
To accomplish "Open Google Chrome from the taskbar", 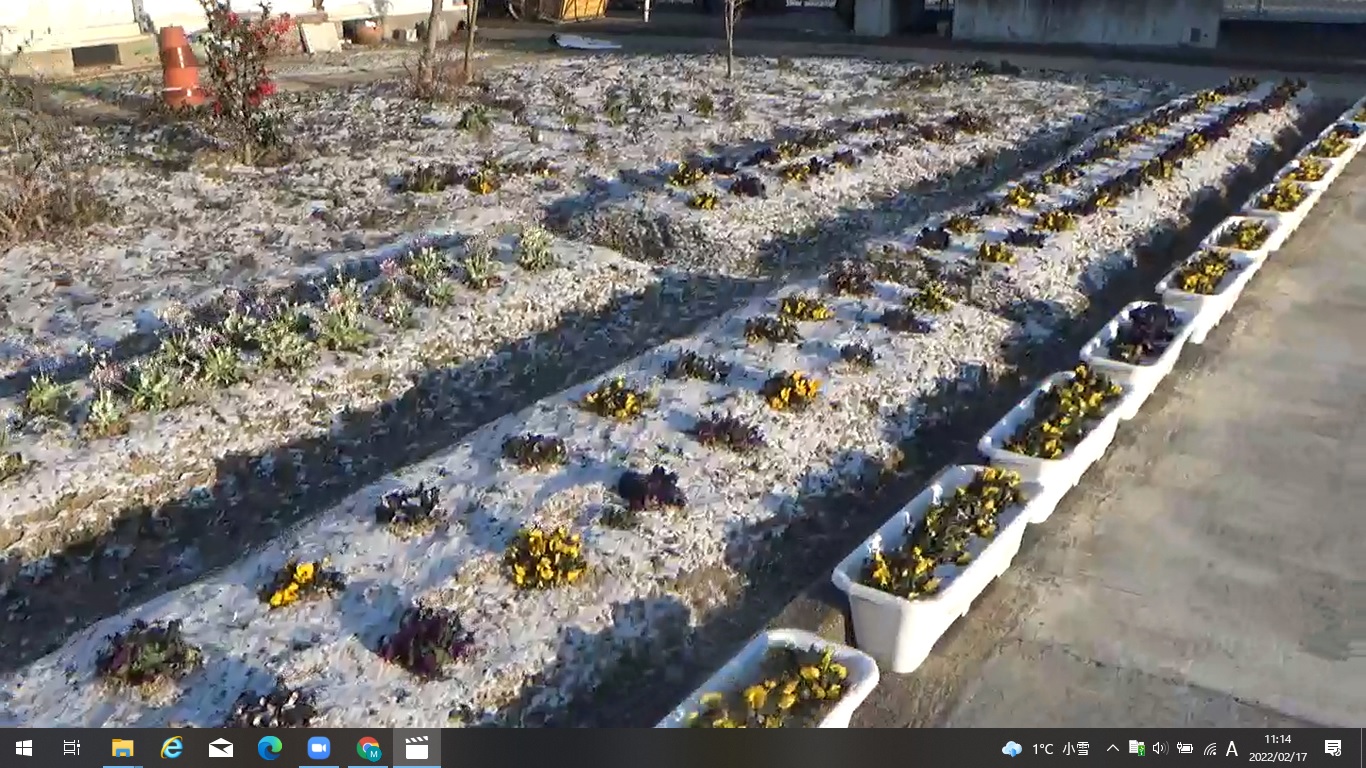I will [368, 748].
